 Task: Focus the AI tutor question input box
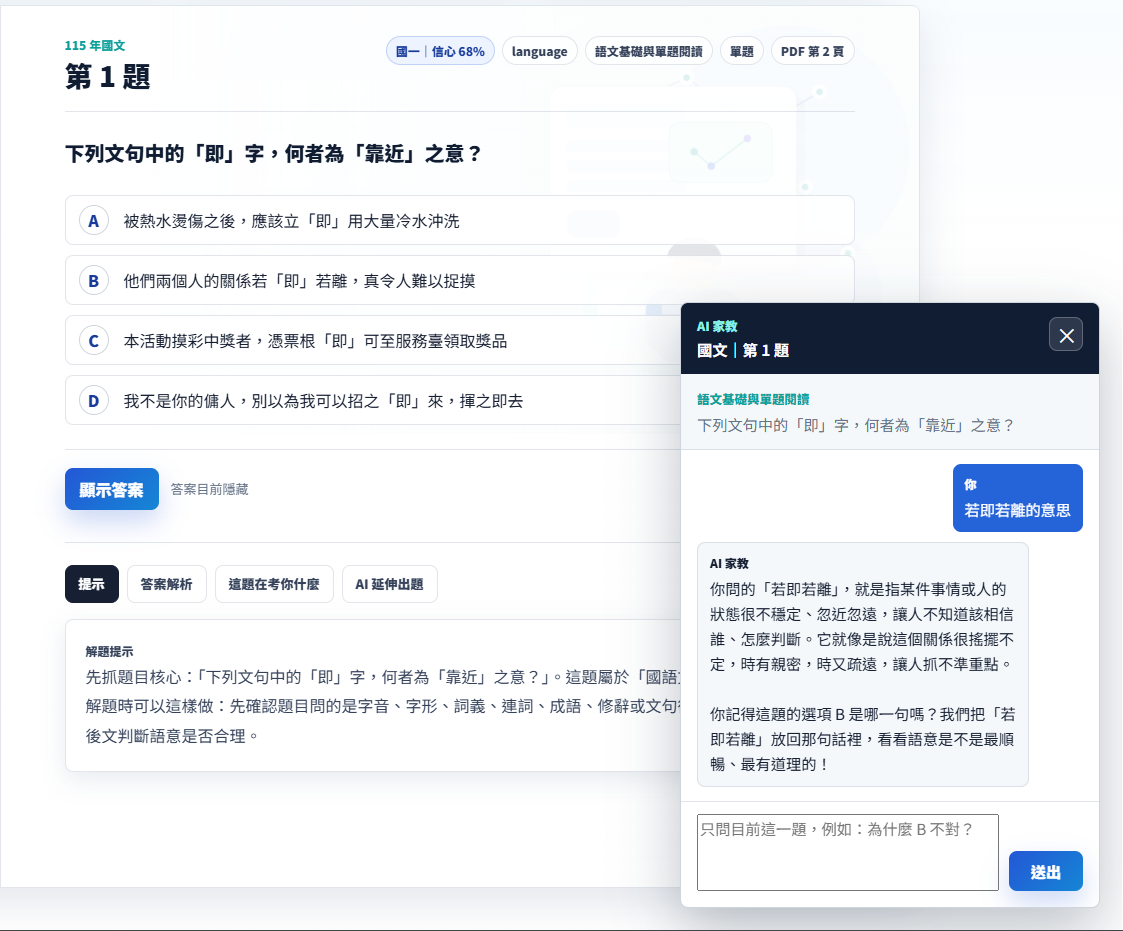[x=848, y=853]
